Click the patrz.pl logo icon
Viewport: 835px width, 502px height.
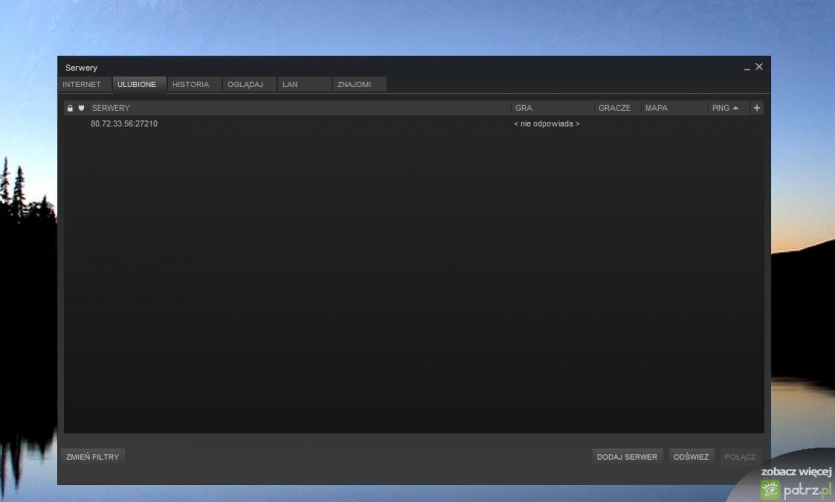tap(769, 488)
